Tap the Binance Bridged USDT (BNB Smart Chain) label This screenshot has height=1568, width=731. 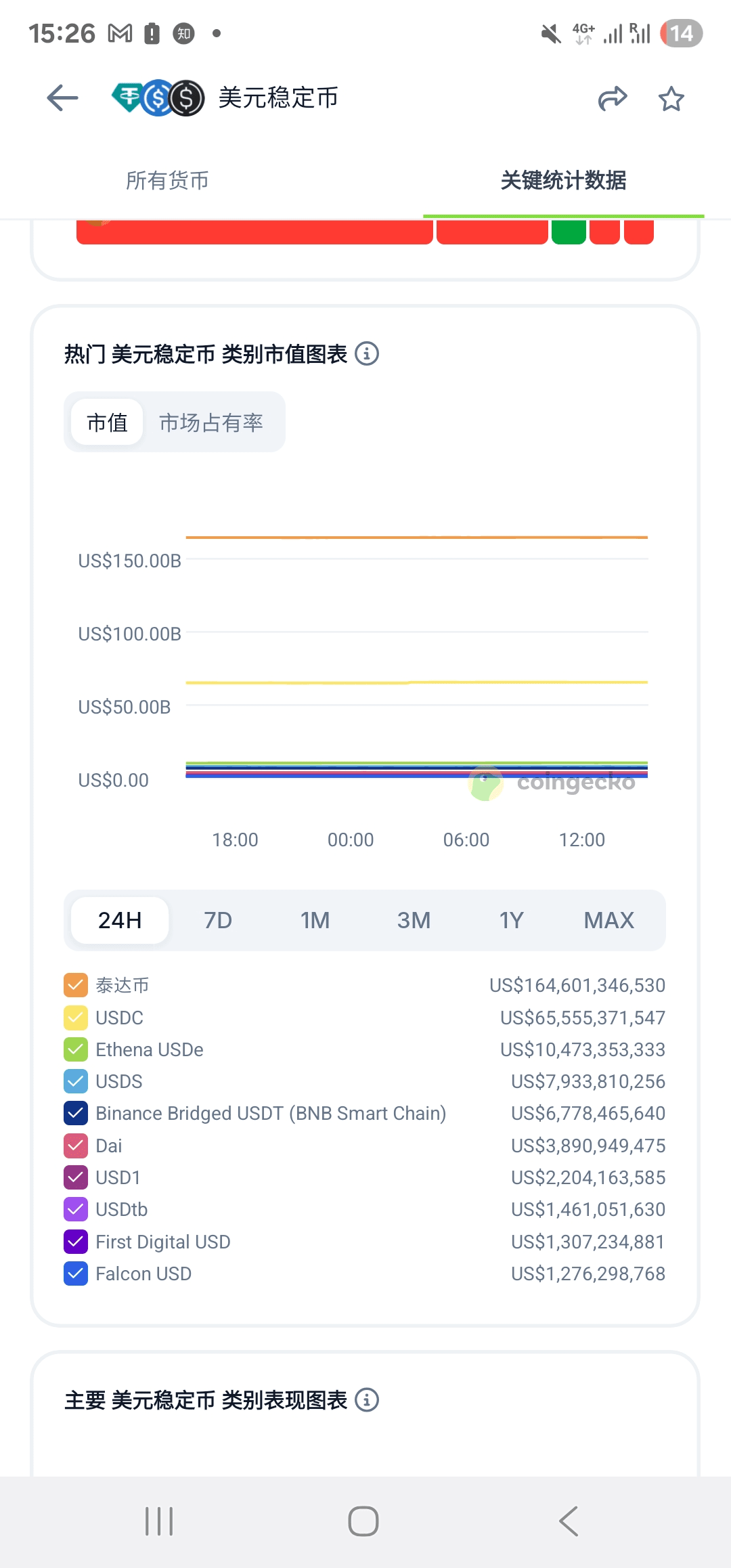pyautogui.click(x=271, y=1113)
